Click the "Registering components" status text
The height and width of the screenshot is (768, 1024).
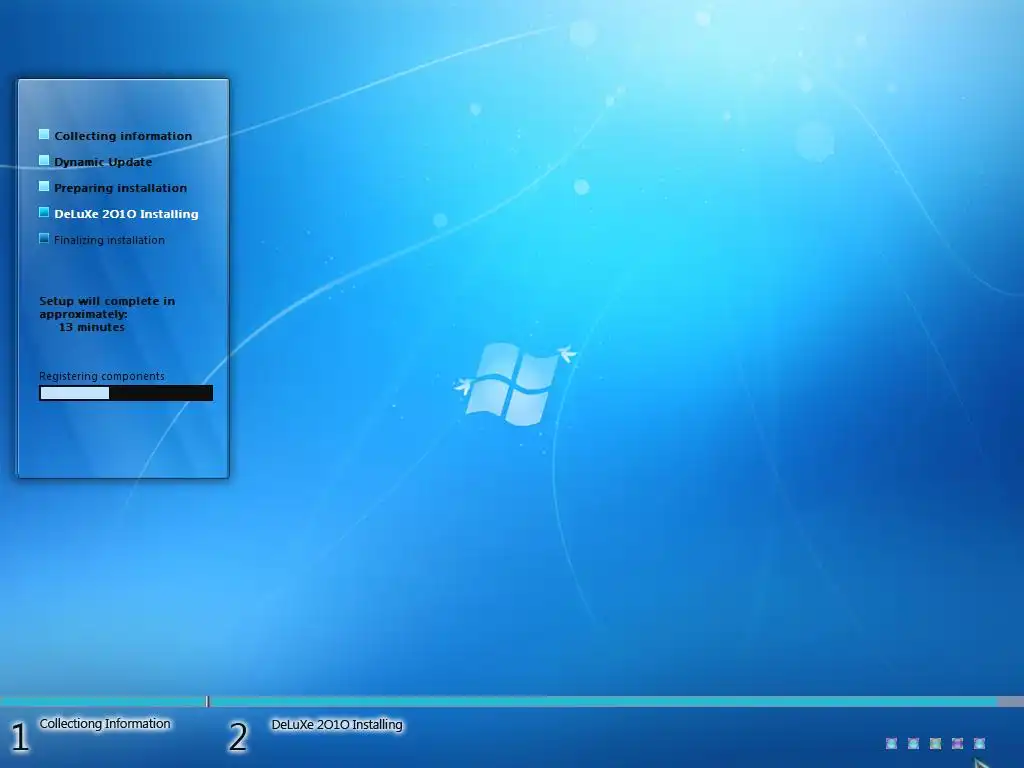click(101, 376)
